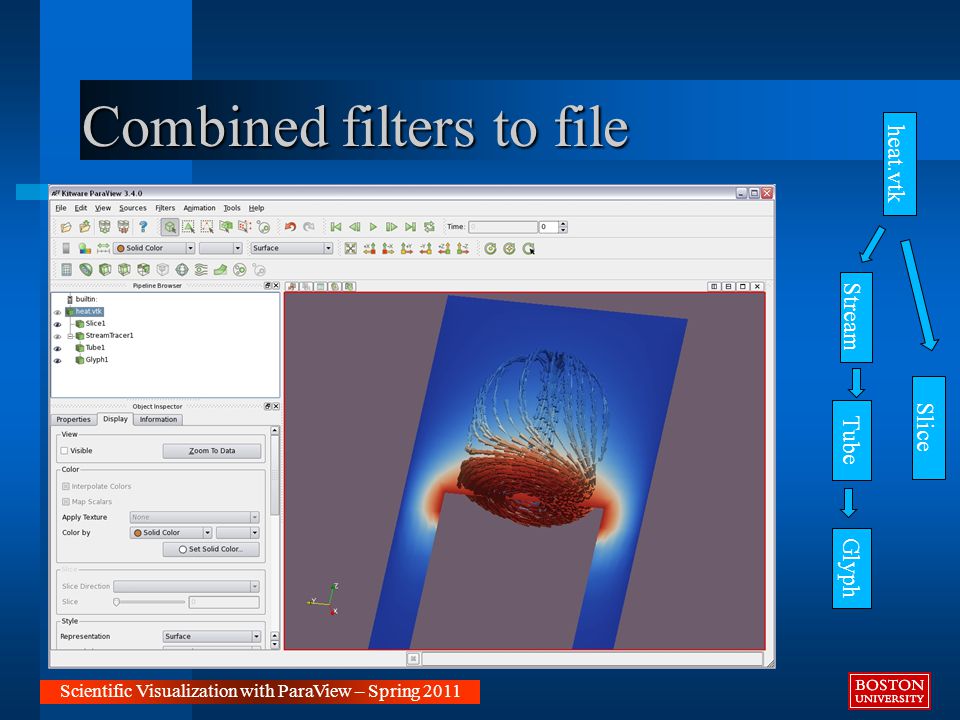Increment the time step spinner
This screenshot has height=720, width=960.
click(x=563, y=224)
